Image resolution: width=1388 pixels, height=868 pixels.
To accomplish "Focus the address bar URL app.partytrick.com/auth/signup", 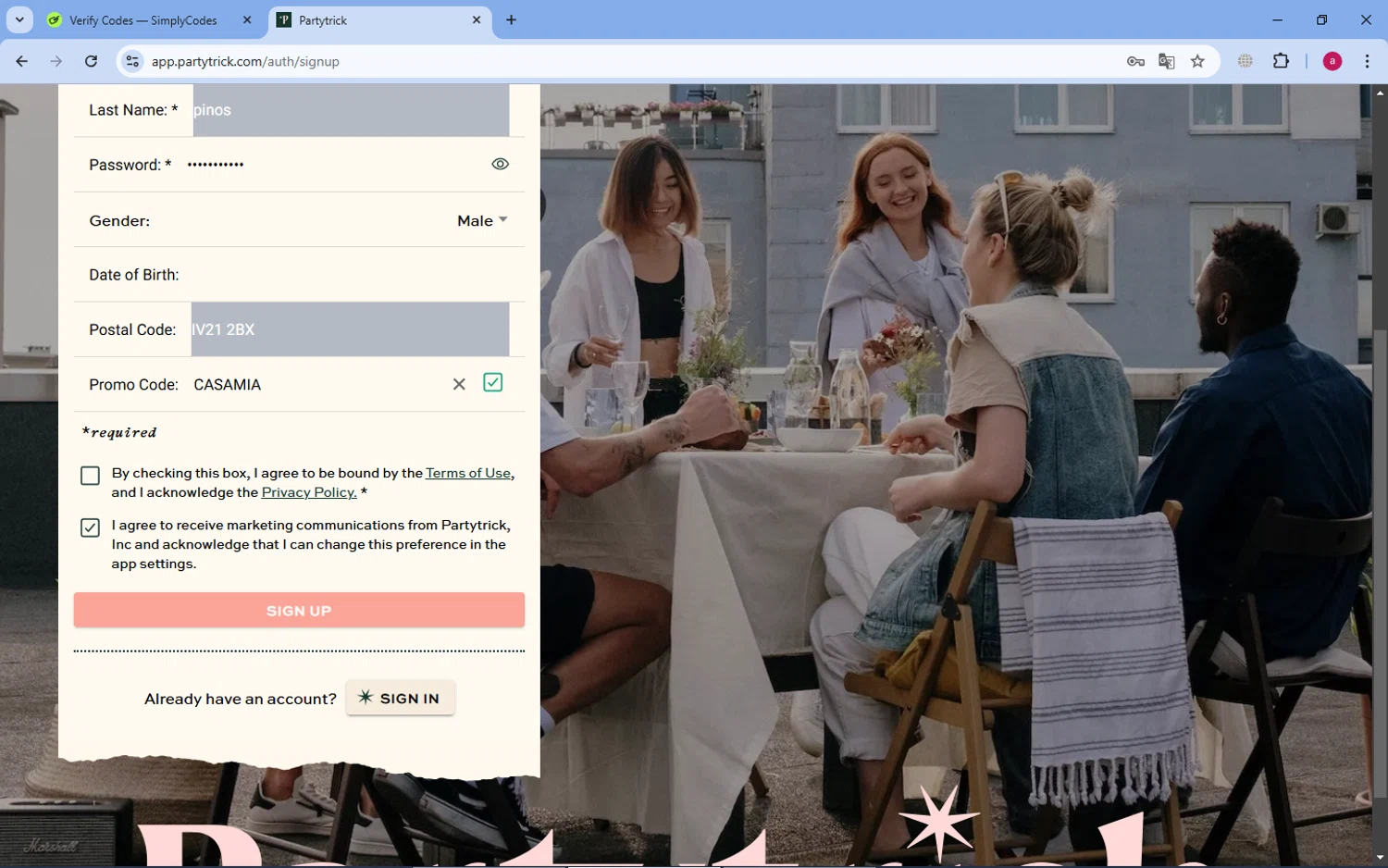I will (245, 61).
